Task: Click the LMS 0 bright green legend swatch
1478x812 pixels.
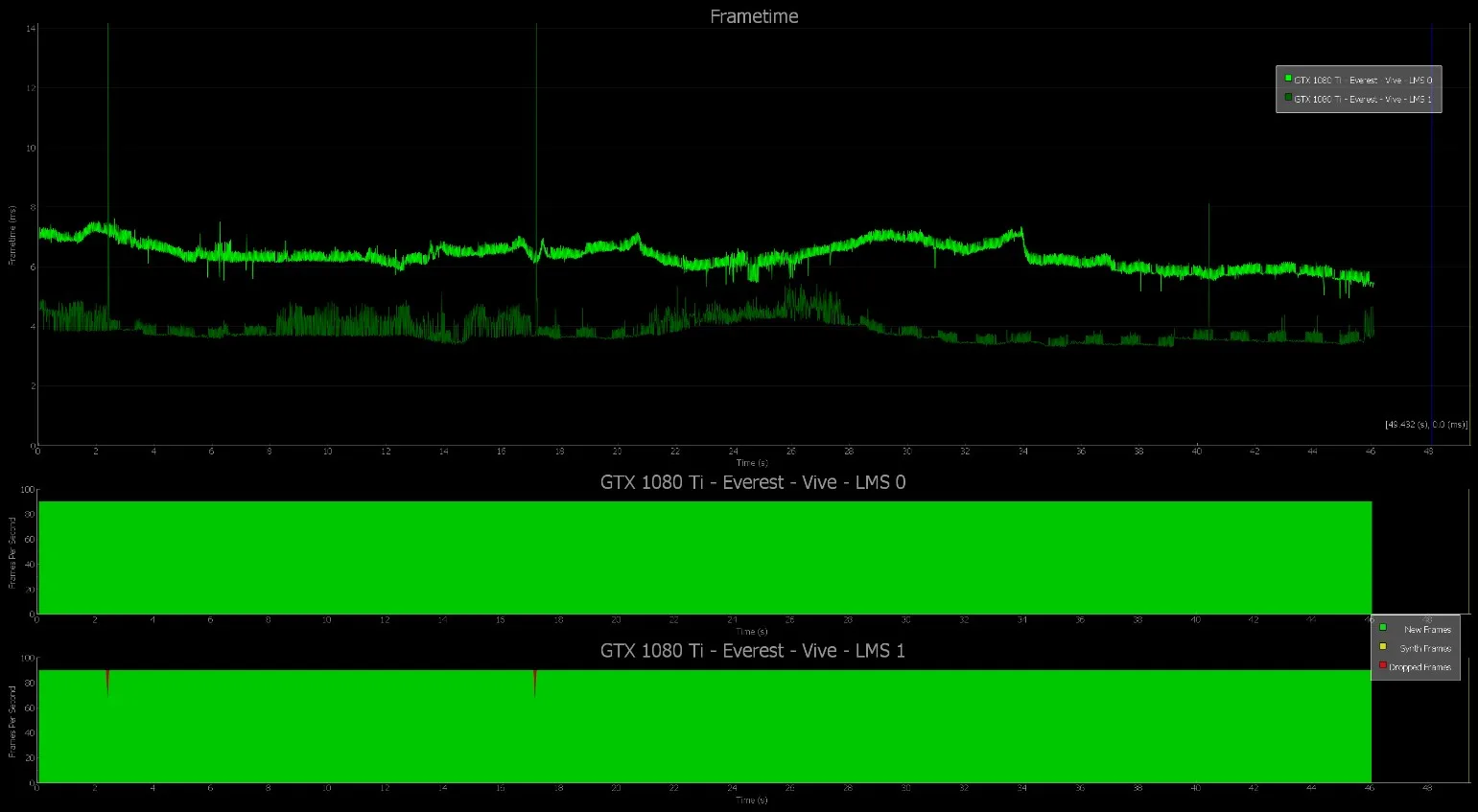Action: coord(1288,79)
